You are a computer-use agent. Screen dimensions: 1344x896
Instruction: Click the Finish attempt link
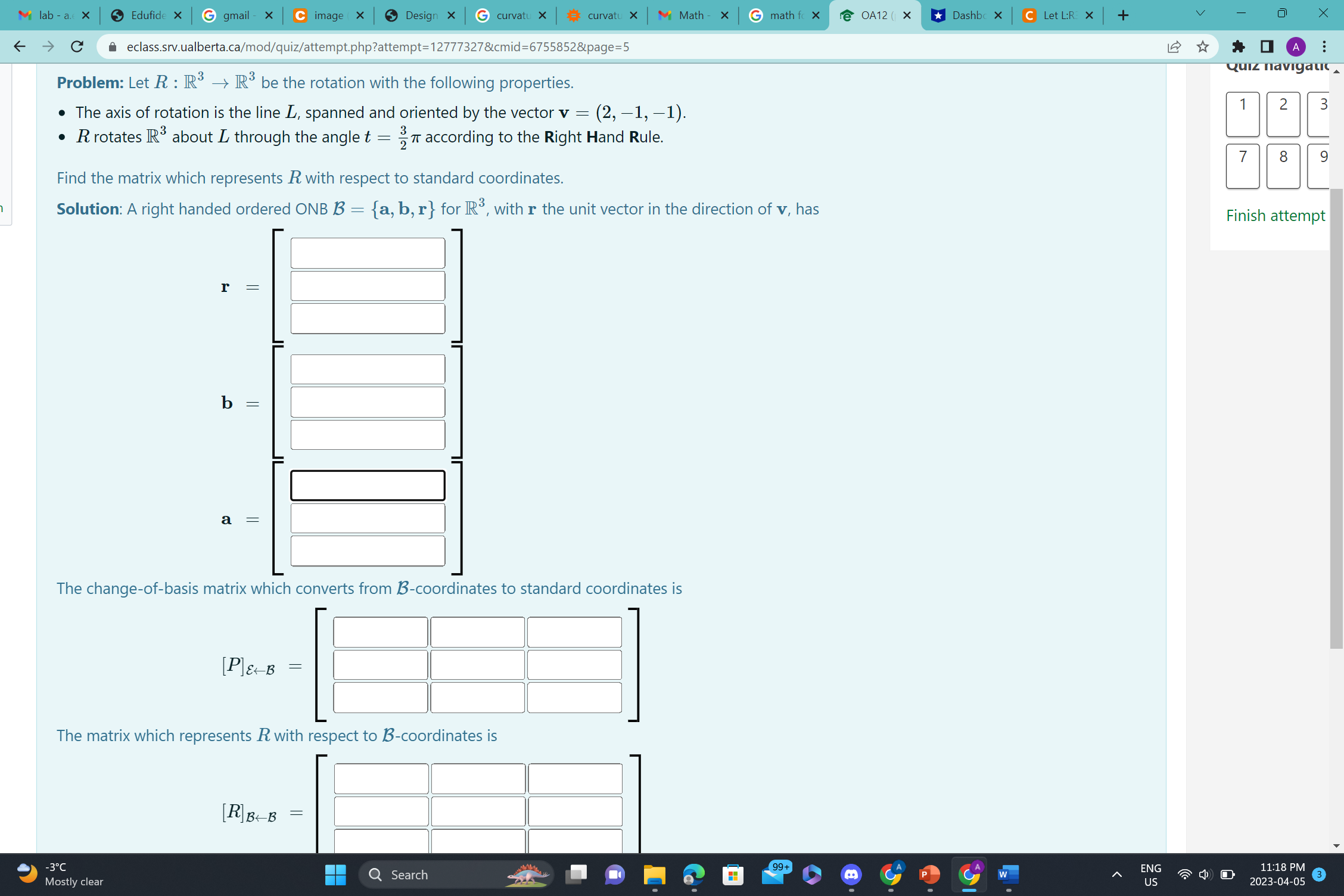tap(1275, 215)
